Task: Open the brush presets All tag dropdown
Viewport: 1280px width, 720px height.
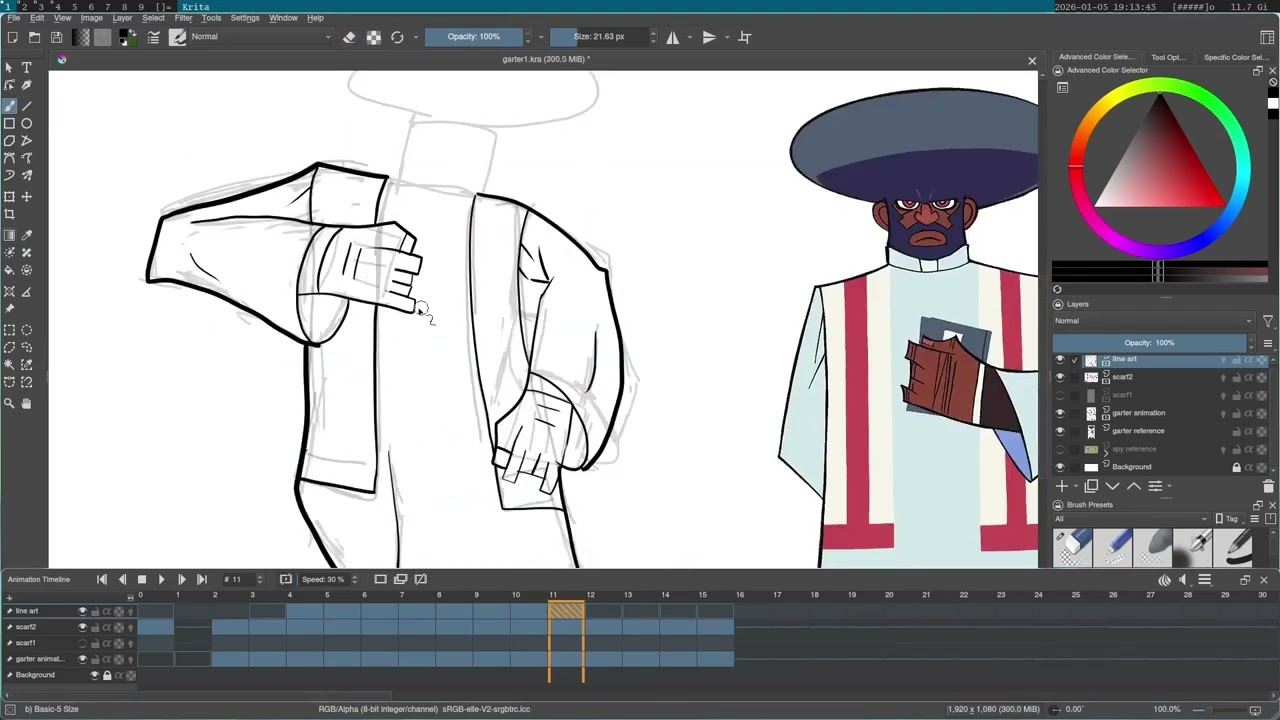Action: 1130,519
